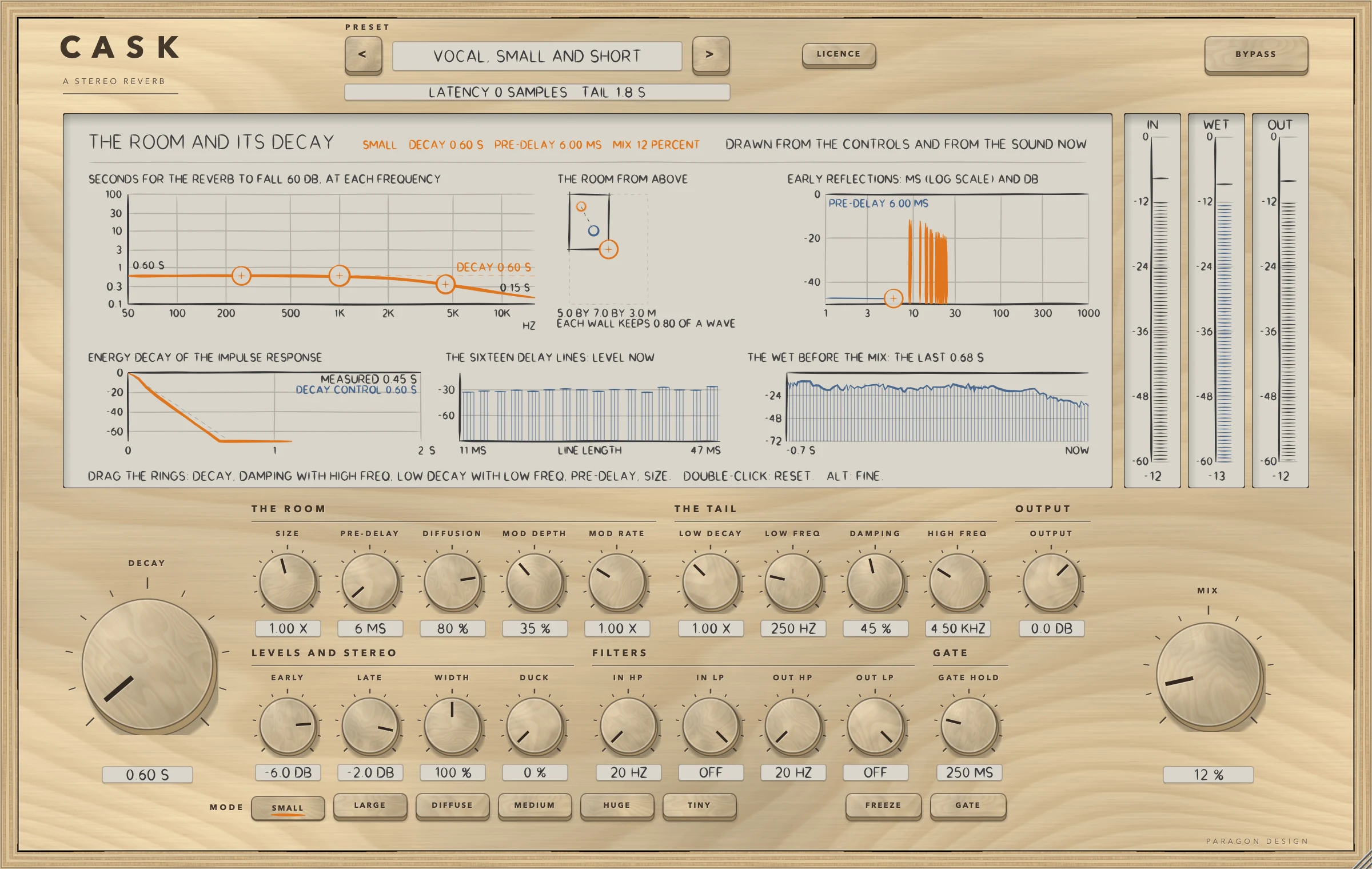
Task: Click the Gate Hold knob
Action: 969,726
